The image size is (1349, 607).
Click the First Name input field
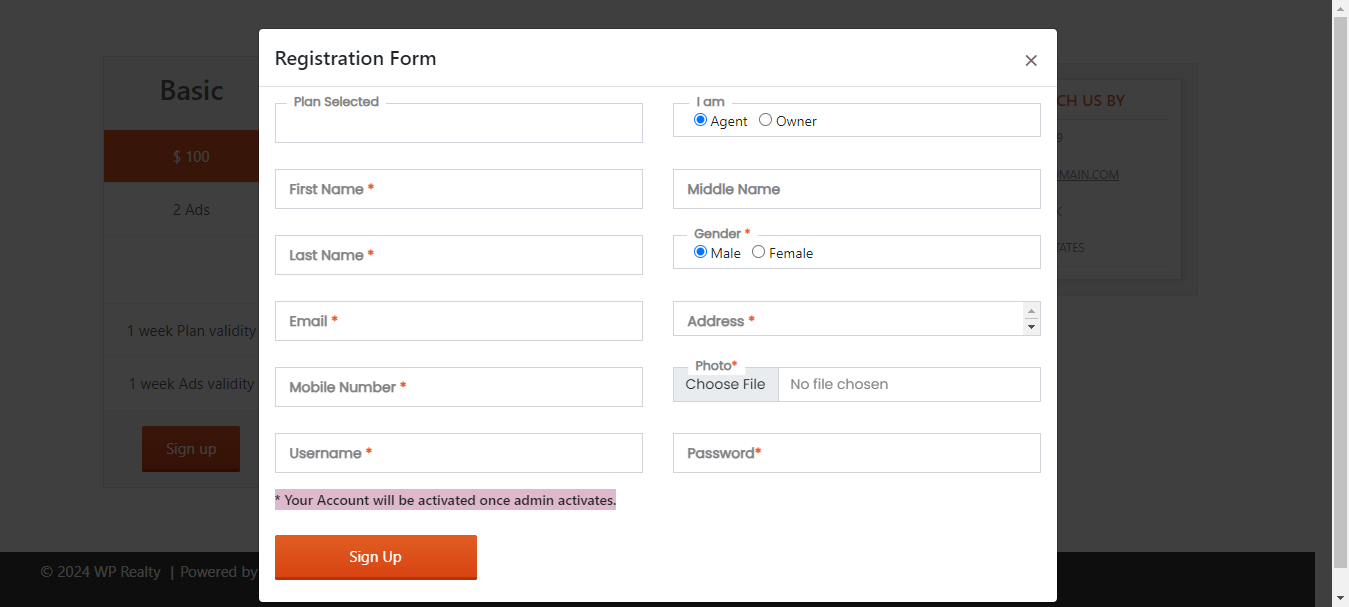pos(459,189)
